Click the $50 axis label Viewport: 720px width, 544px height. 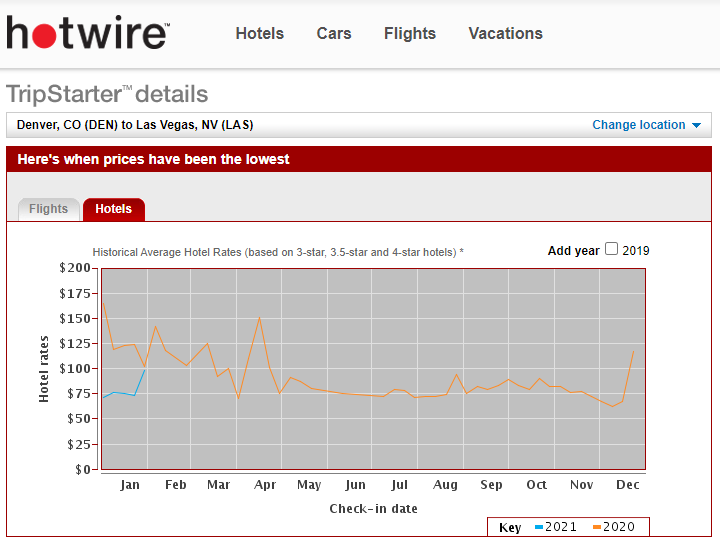click(79, 419)
